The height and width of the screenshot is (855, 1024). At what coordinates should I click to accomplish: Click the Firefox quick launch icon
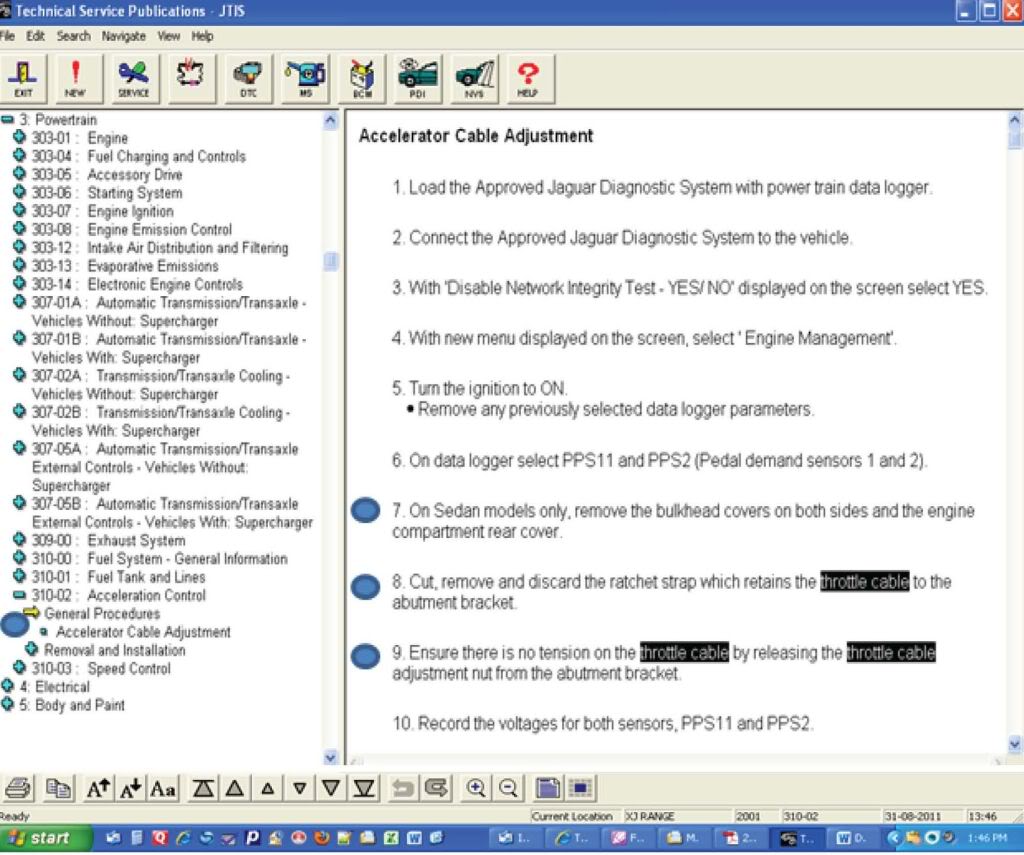point(321,838)
